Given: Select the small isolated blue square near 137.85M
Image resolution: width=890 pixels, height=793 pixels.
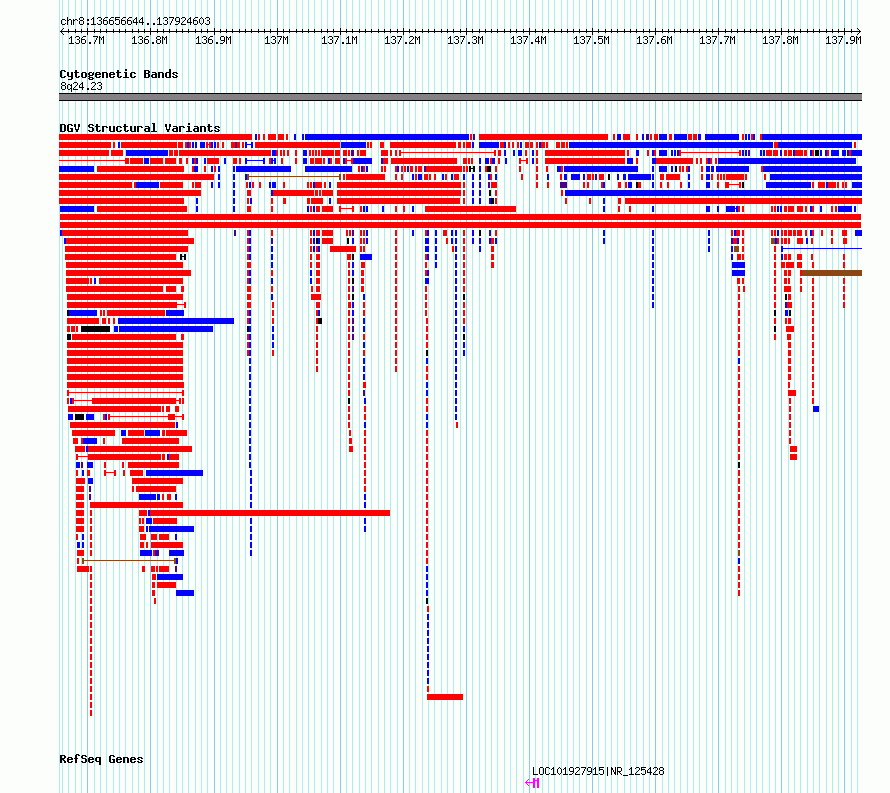Looking at the screenshot, I should pos(816,409).
